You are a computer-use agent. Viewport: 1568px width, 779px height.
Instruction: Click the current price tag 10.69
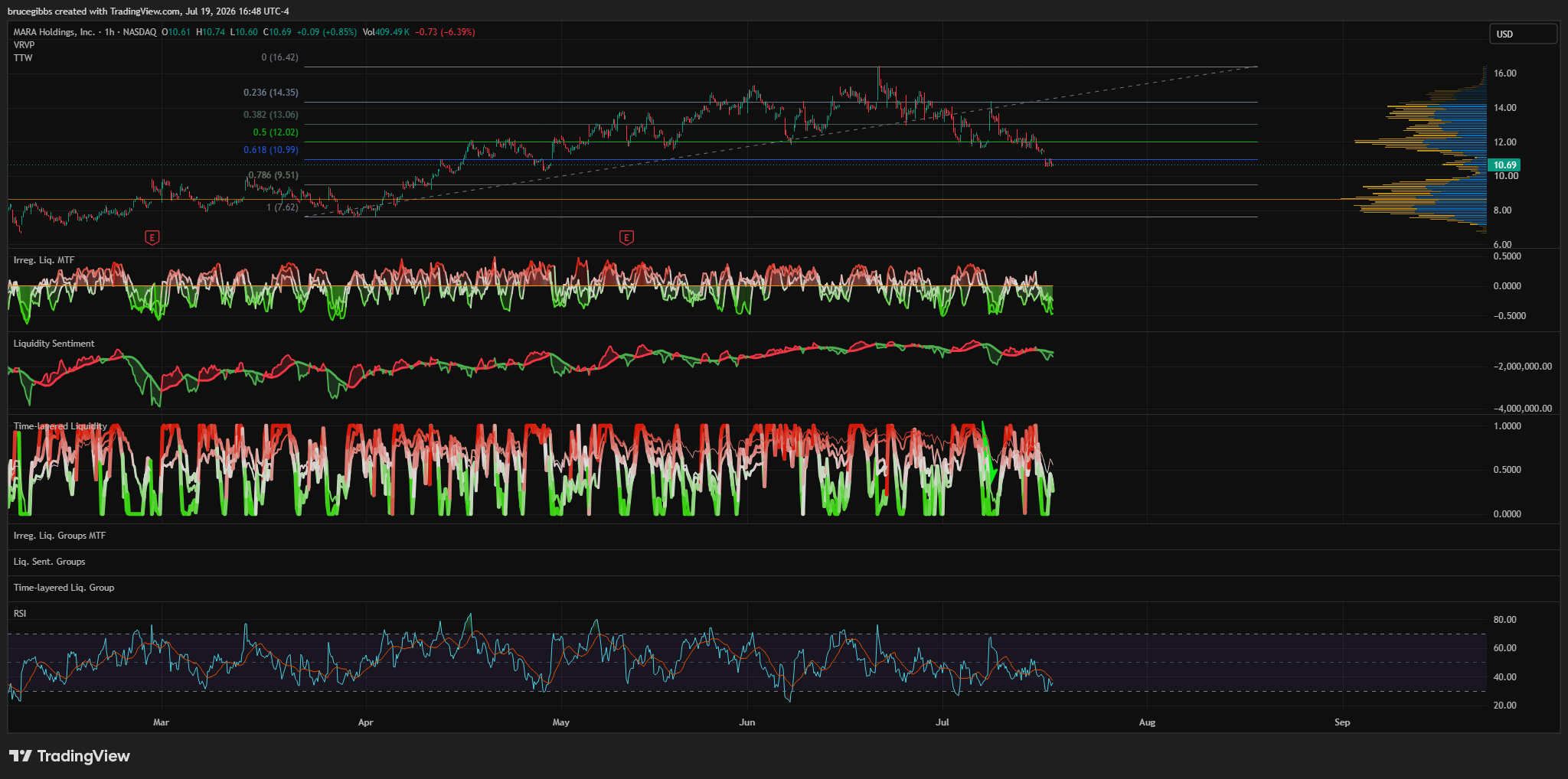coord(1504,165)
